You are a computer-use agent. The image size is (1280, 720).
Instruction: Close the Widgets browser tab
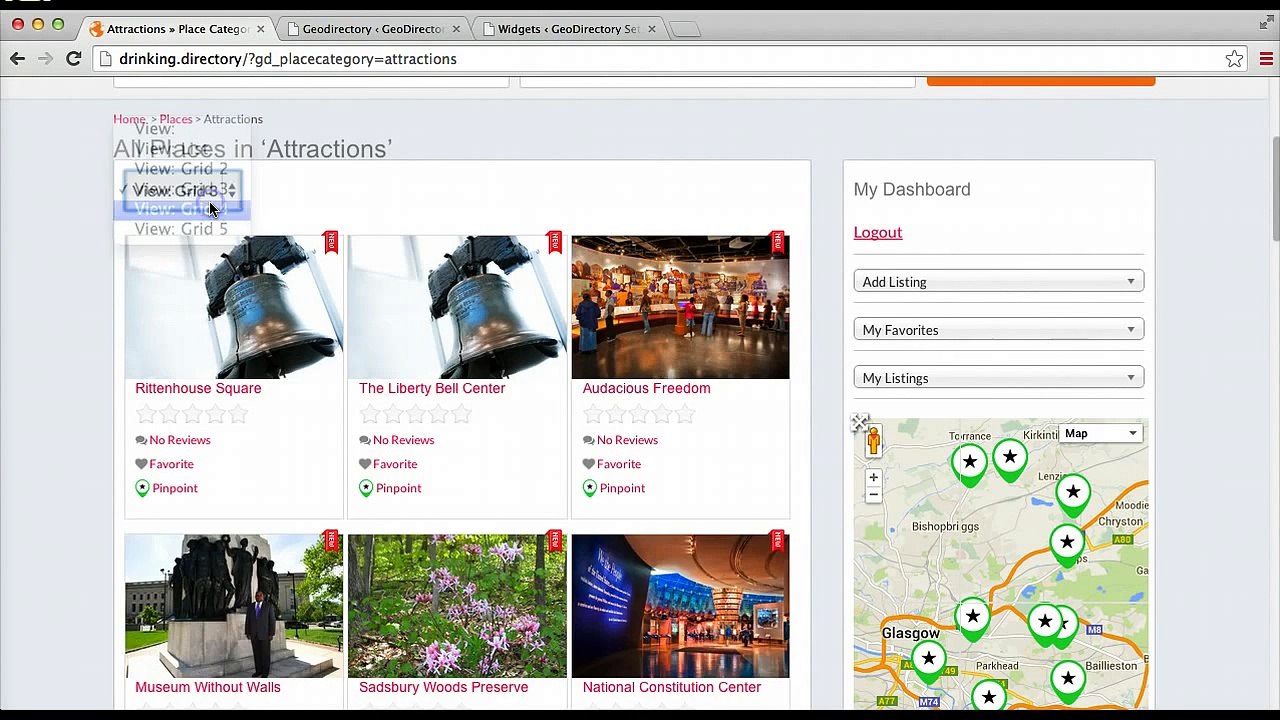pos(652,29)
